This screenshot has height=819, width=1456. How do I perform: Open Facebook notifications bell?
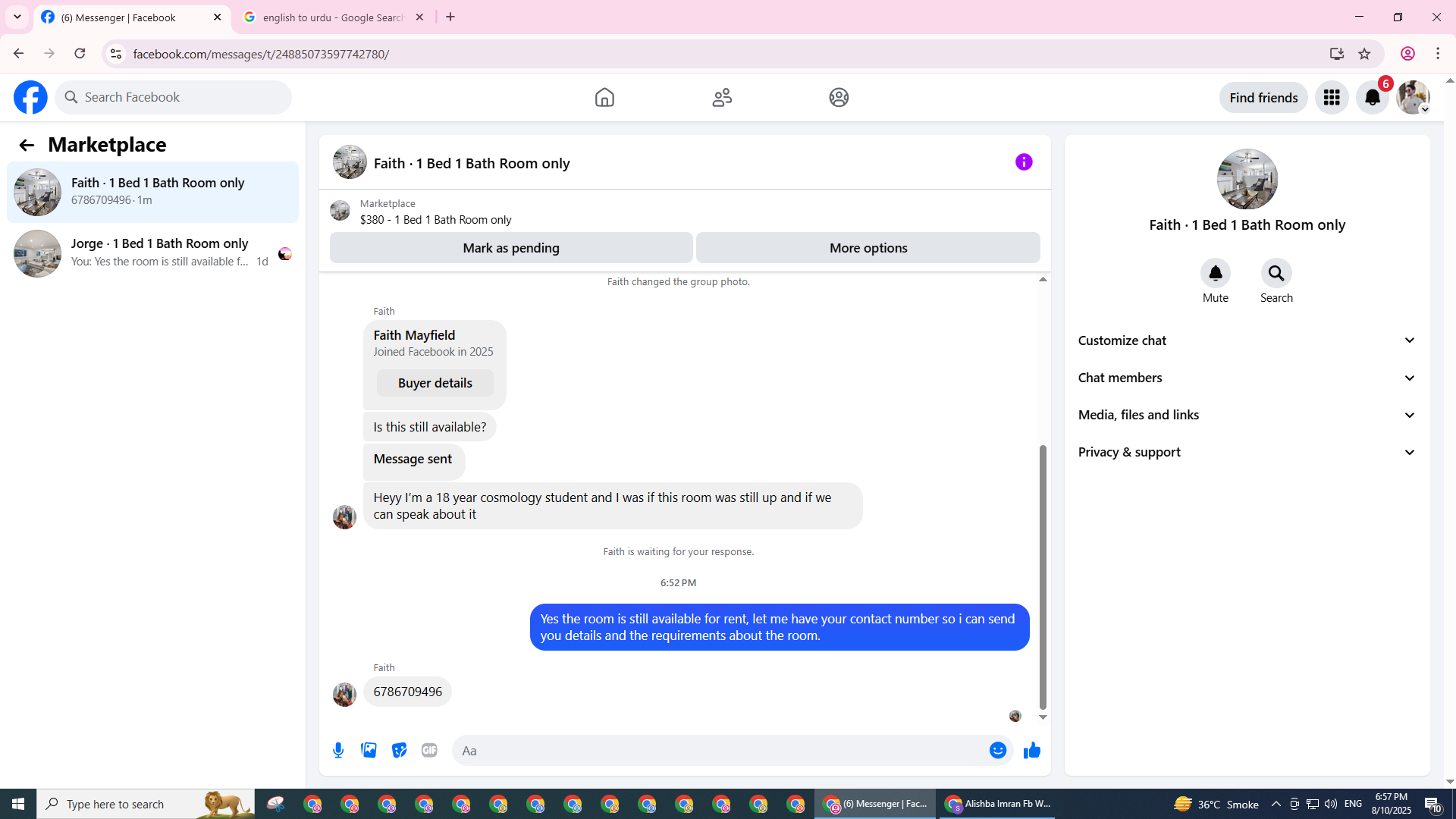tap(1372, 97)
